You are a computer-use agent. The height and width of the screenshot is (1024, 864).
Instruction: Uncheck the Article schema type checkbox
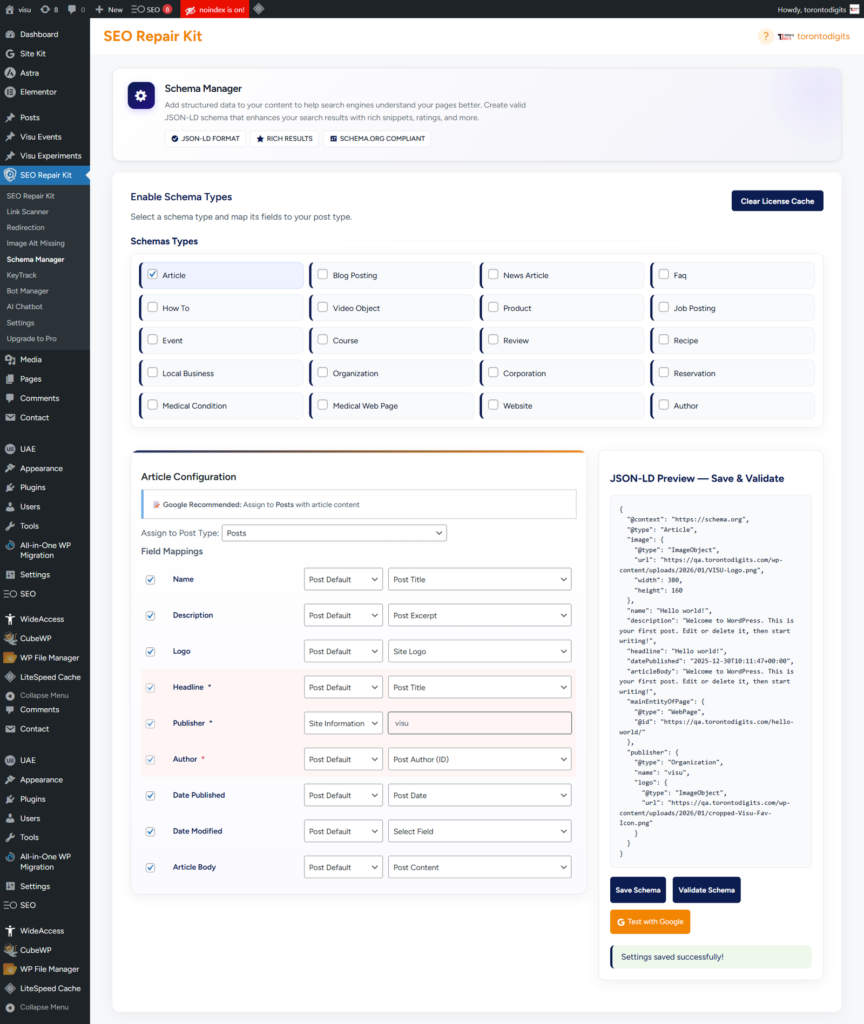tap(153, 275)
